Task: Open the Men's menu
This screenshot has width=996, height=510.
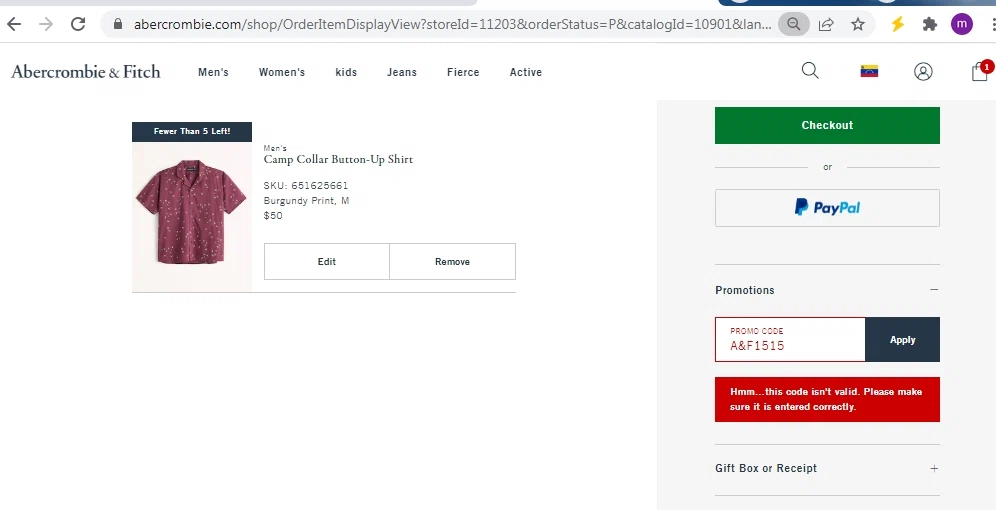Action: [x=213, y=72]
